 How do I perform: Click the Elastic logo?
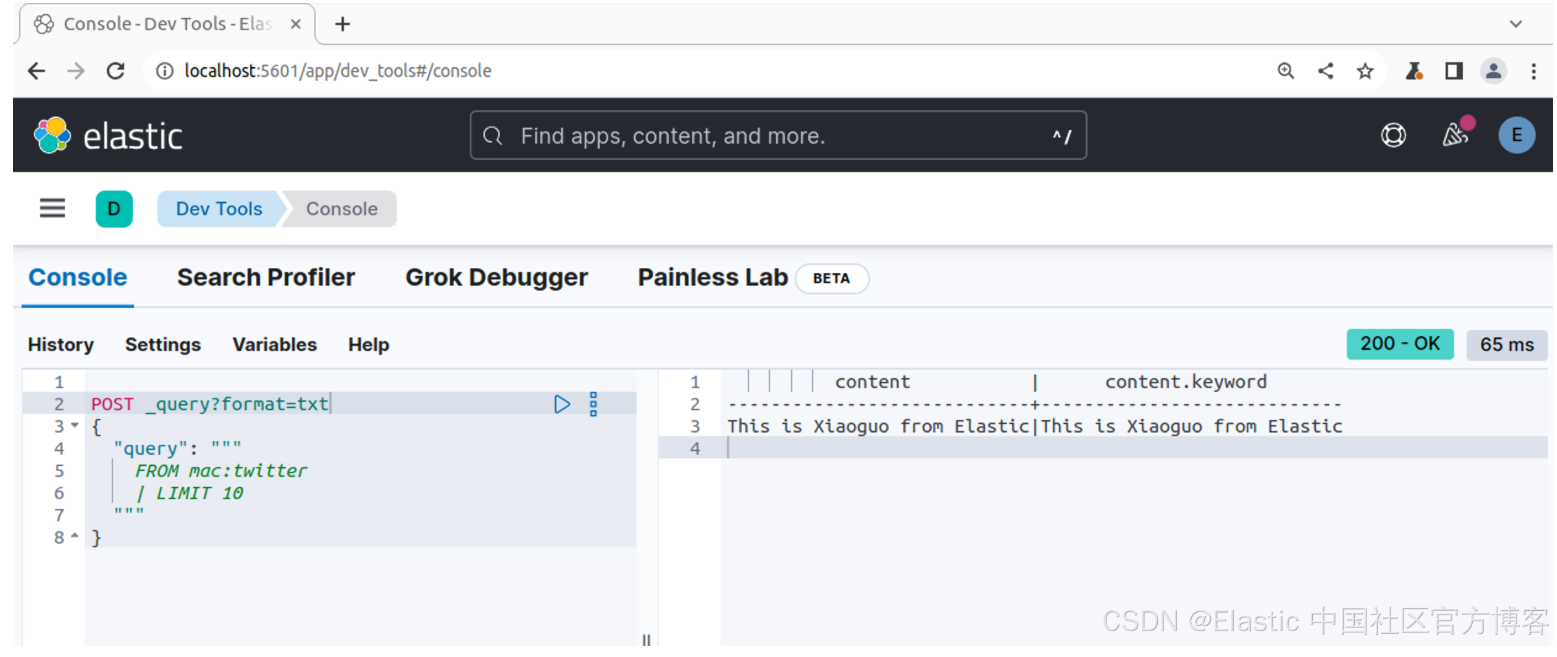[x=108, y=136]
